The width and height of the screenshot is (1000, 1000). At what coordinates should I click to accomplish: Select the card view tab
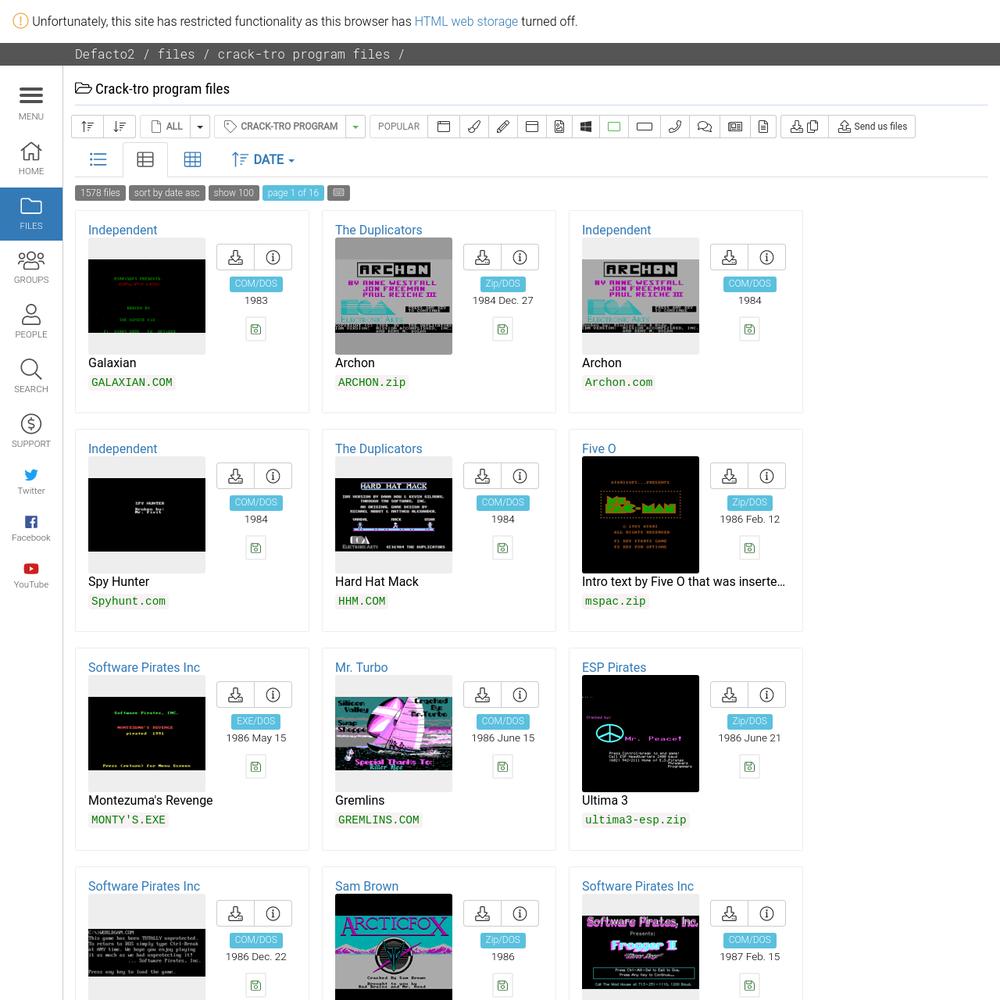pos(145,160)
